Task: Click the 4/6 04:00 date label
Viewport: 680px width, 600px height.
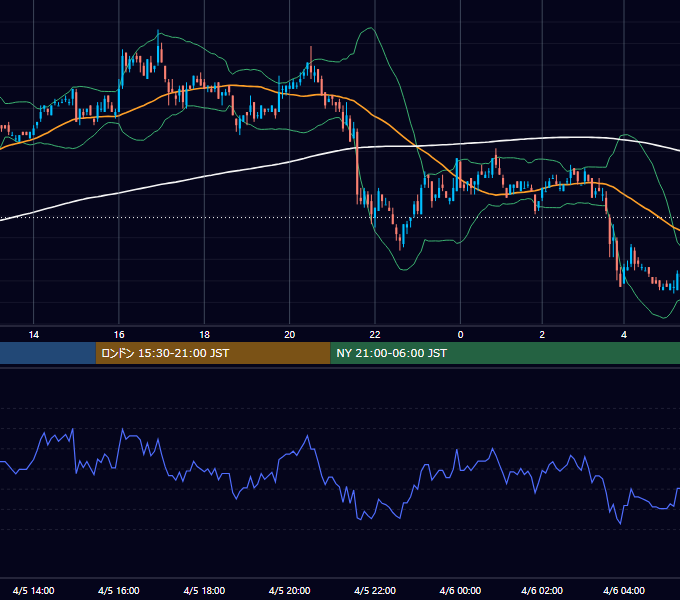Action: point(624,590)
